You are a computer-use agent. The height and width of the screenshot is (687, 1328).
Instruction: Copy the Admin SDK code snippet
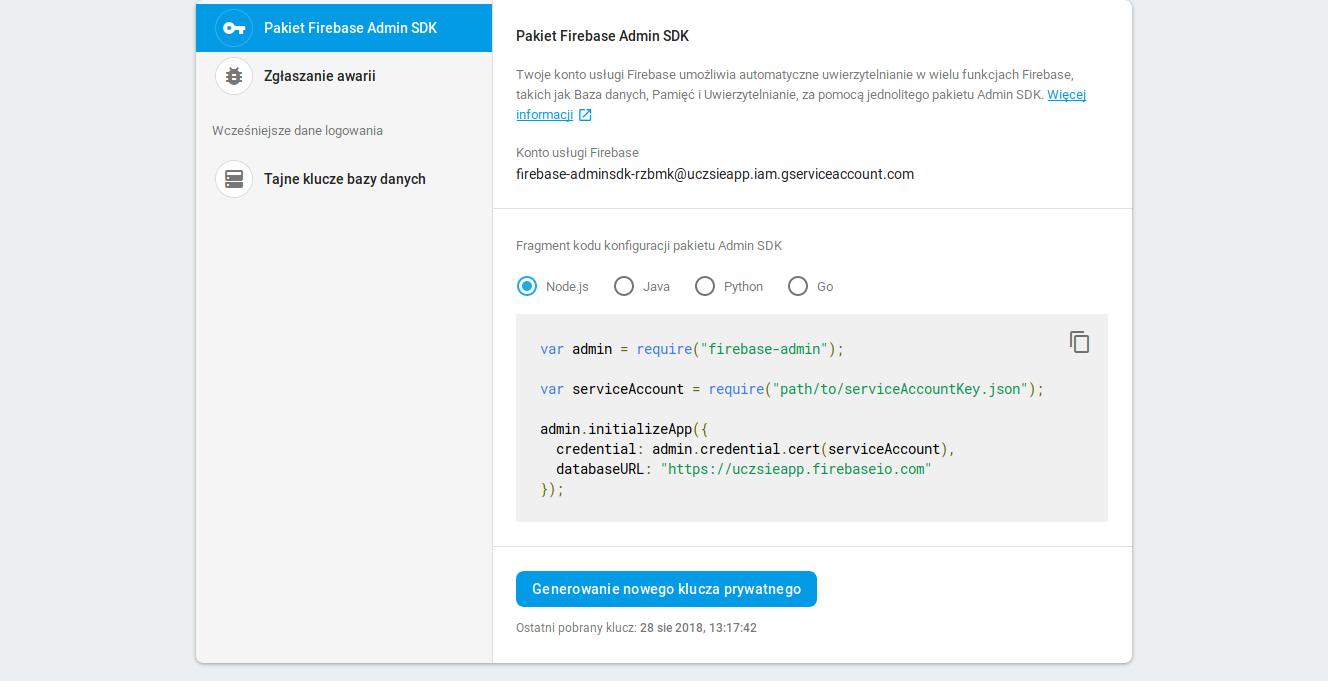coord(1079,342)
